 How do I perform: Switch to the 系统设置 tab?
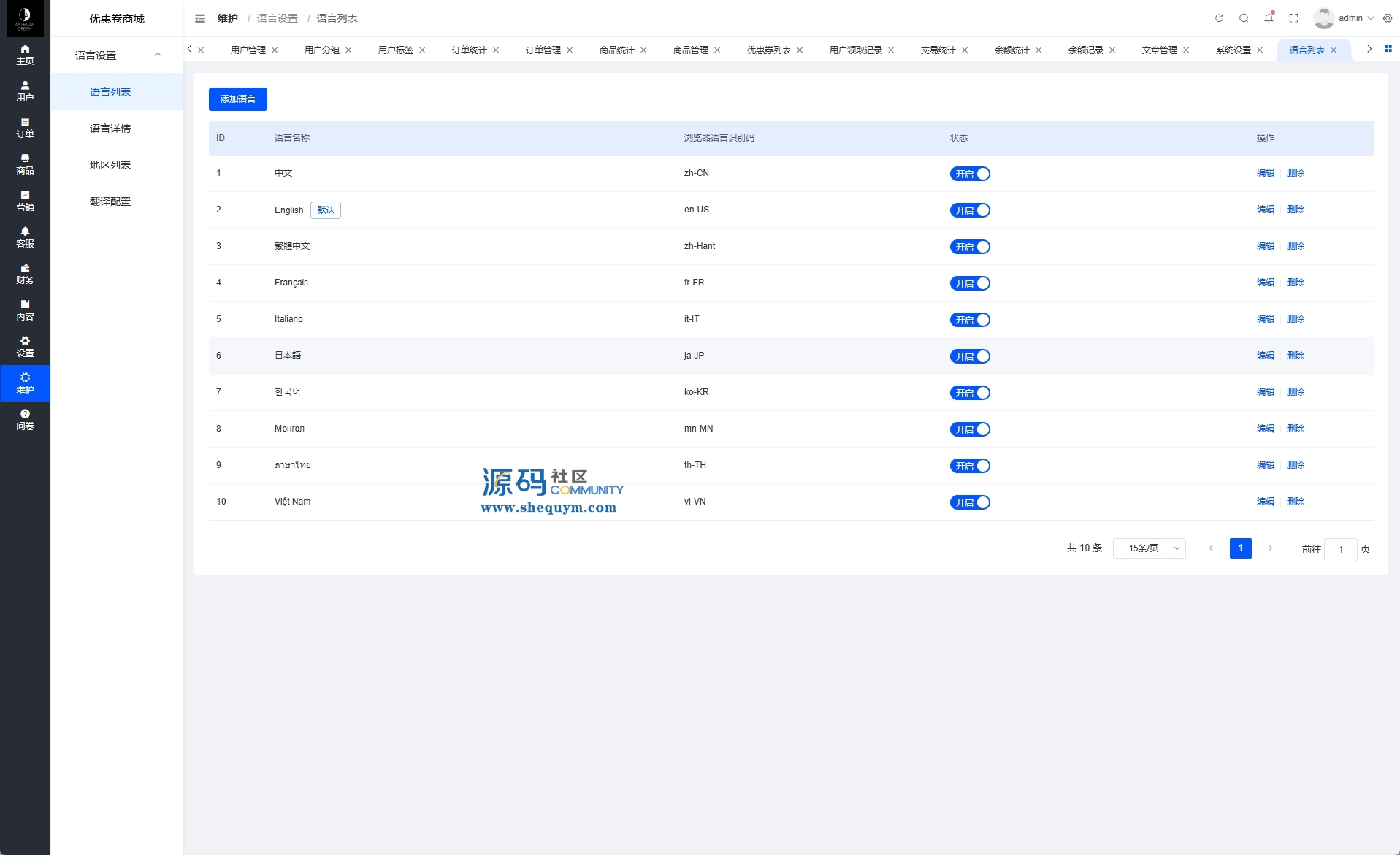[1233, 50]
